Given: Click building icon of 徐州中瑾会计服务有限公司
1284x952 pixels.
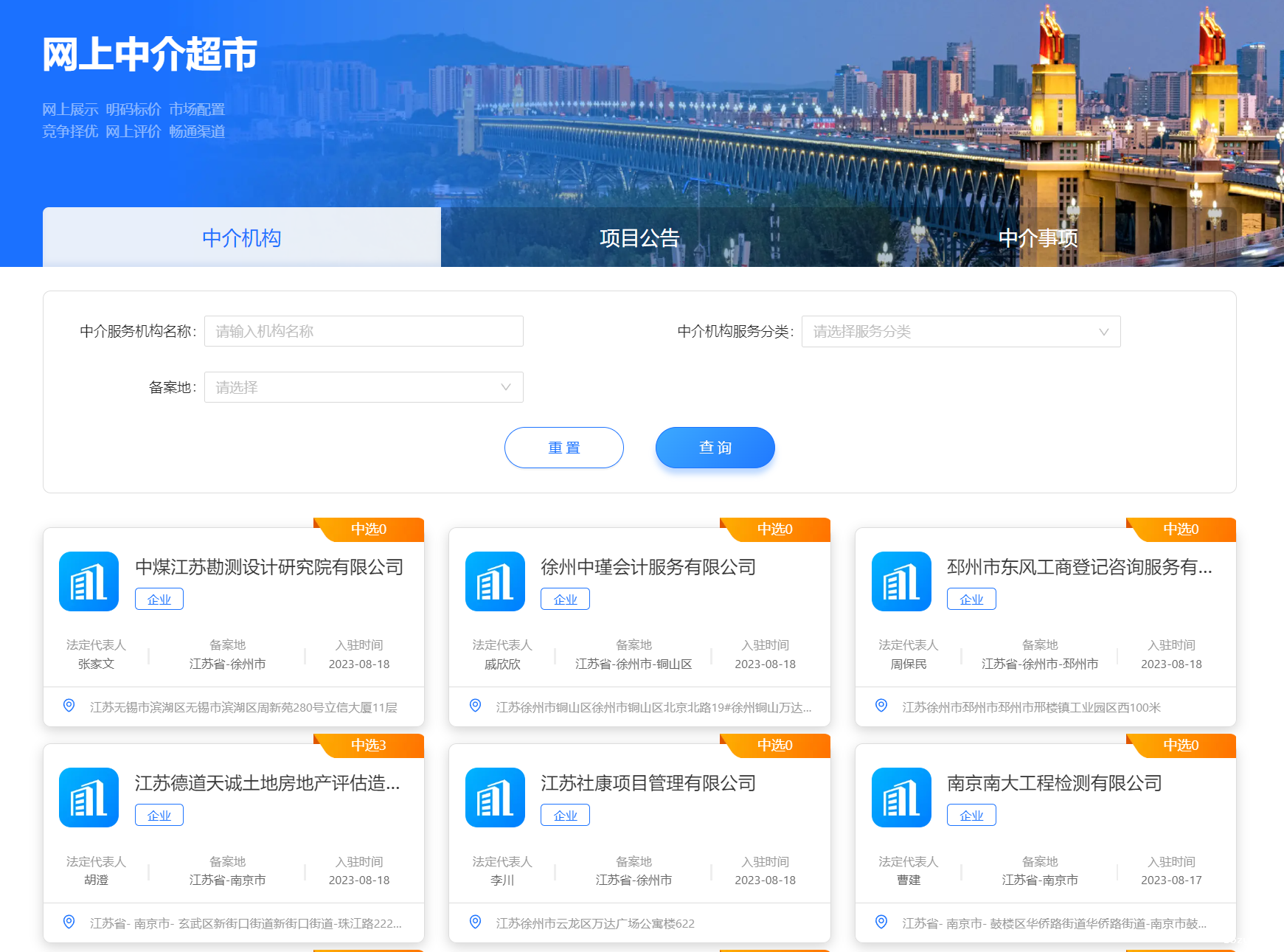Looking at the screenshot, I should pyautogui.click(x=495, y=581).
